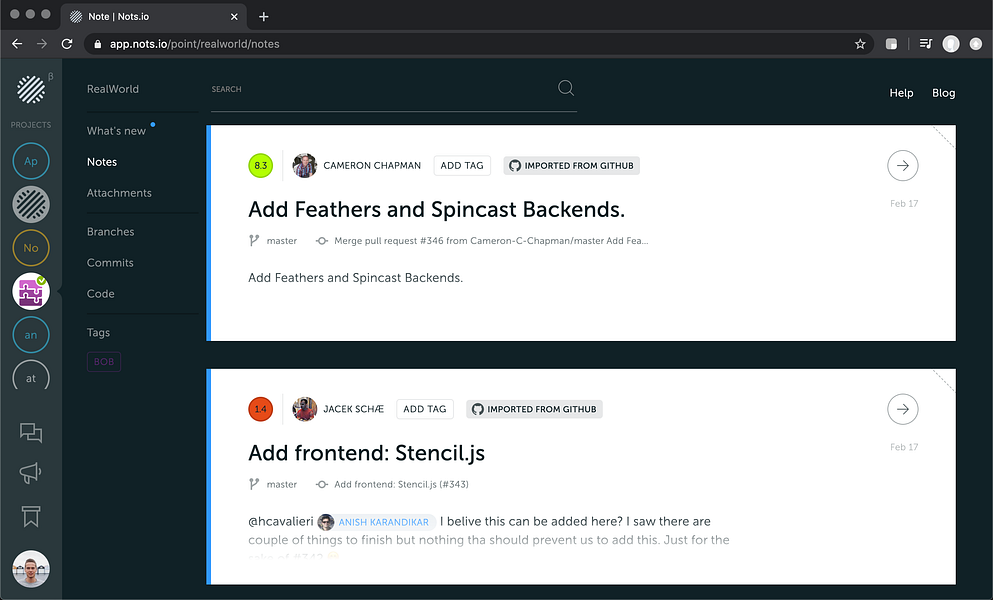
Task: Bookmark the page with the star icon
Action: point(860,44)
